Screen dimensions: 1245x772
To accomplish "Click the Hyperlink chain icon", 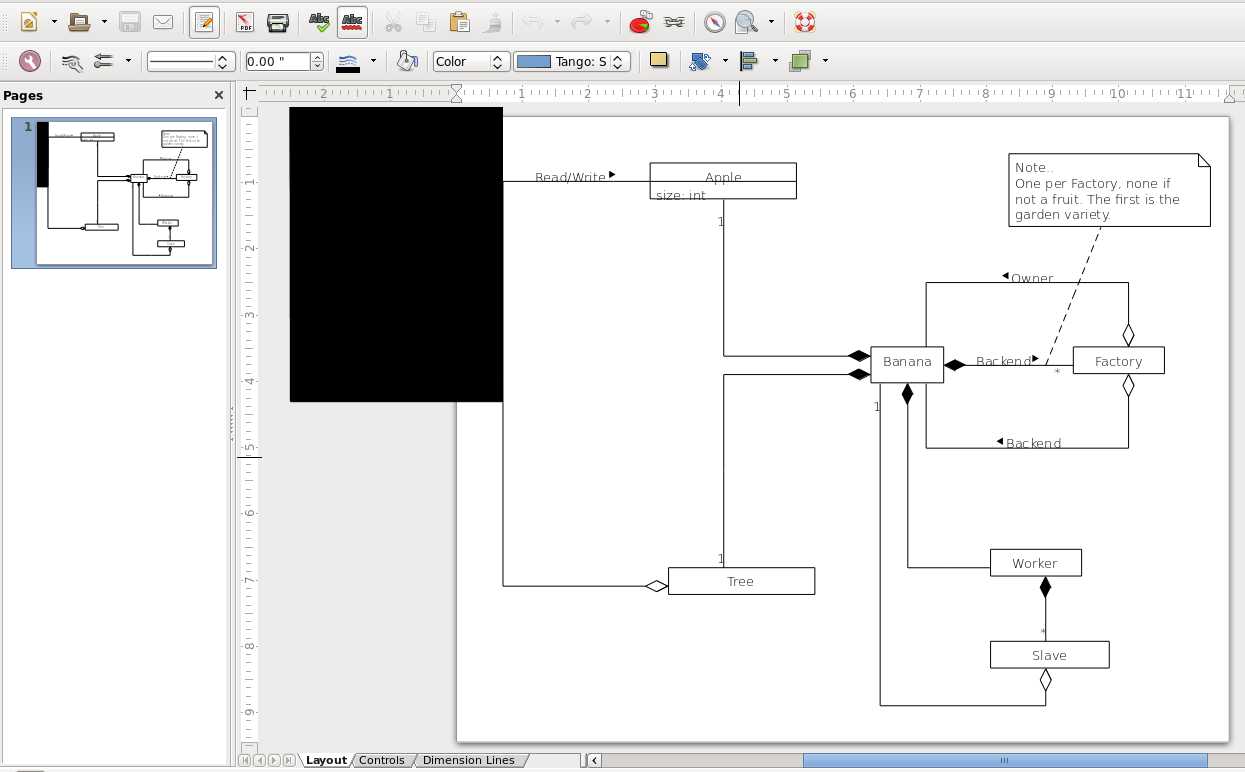I will (x=674, y=22).
